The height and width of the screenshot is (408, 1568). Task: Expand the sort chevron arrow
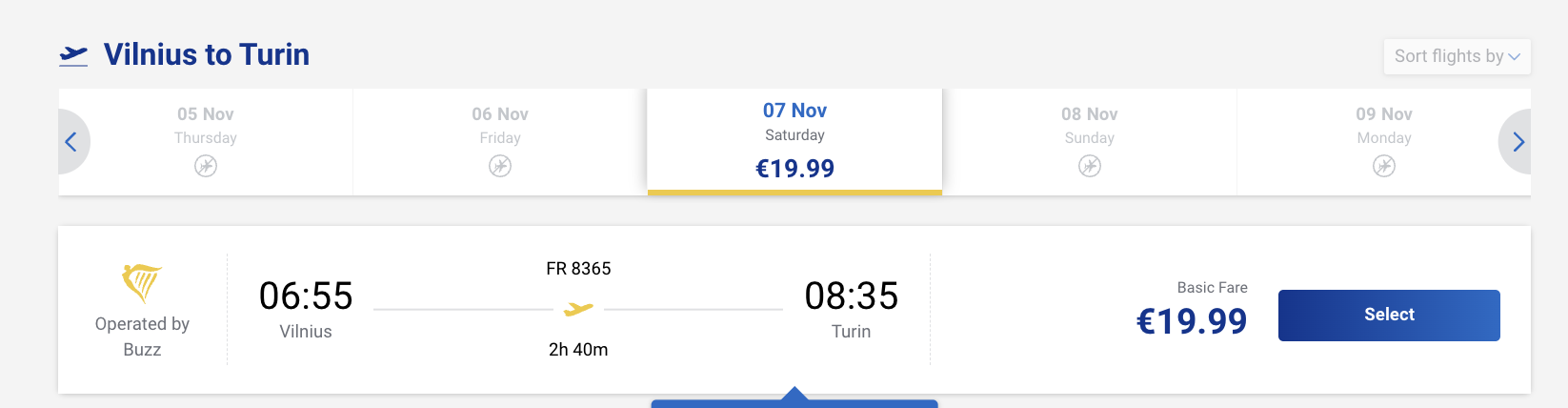coord(1514,57)
